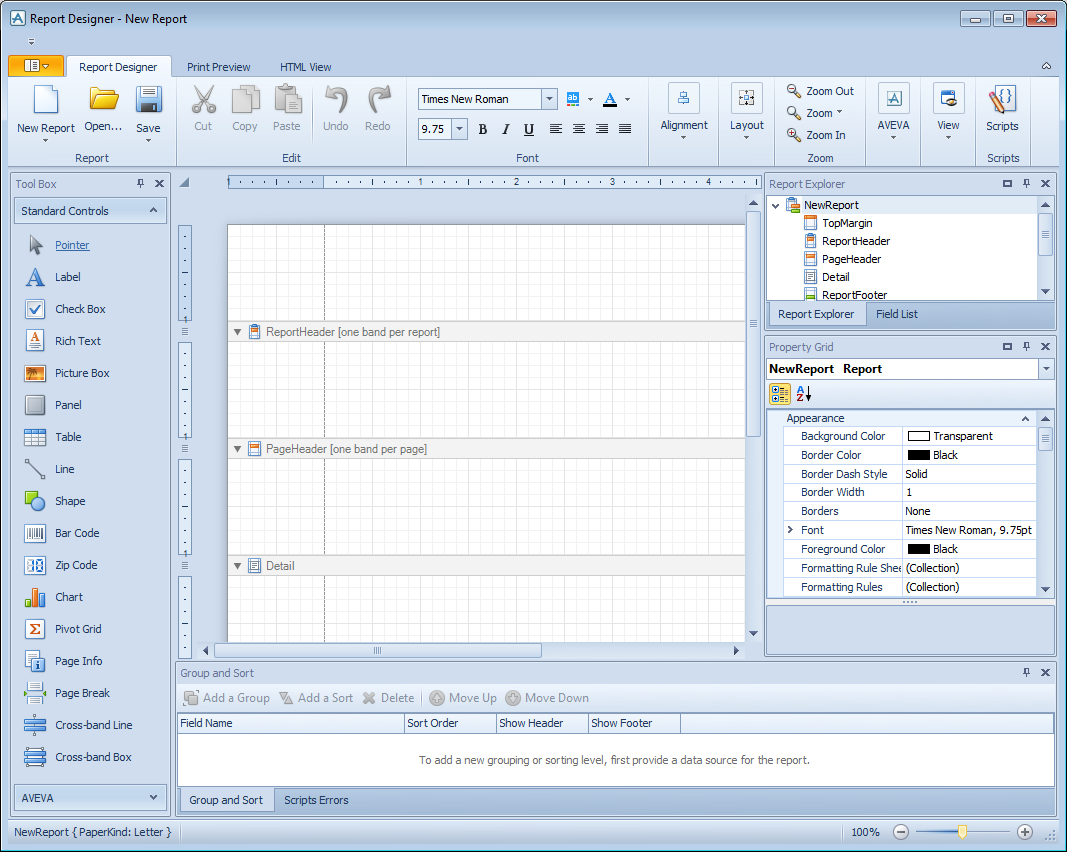This screenshot has width=1067, height=852.
Task: Switch Property Grid to categorized view
Action: pos(780,393)
